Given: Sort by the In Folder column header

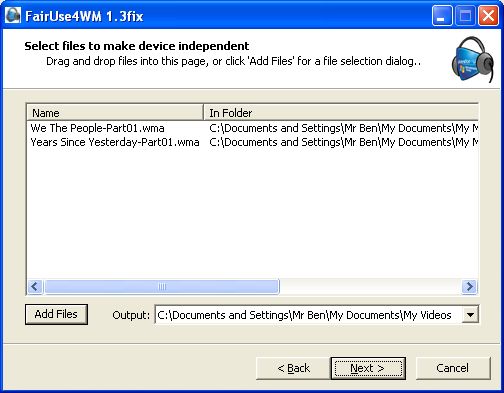Looking at the screenshot, I should coord(341,113).
